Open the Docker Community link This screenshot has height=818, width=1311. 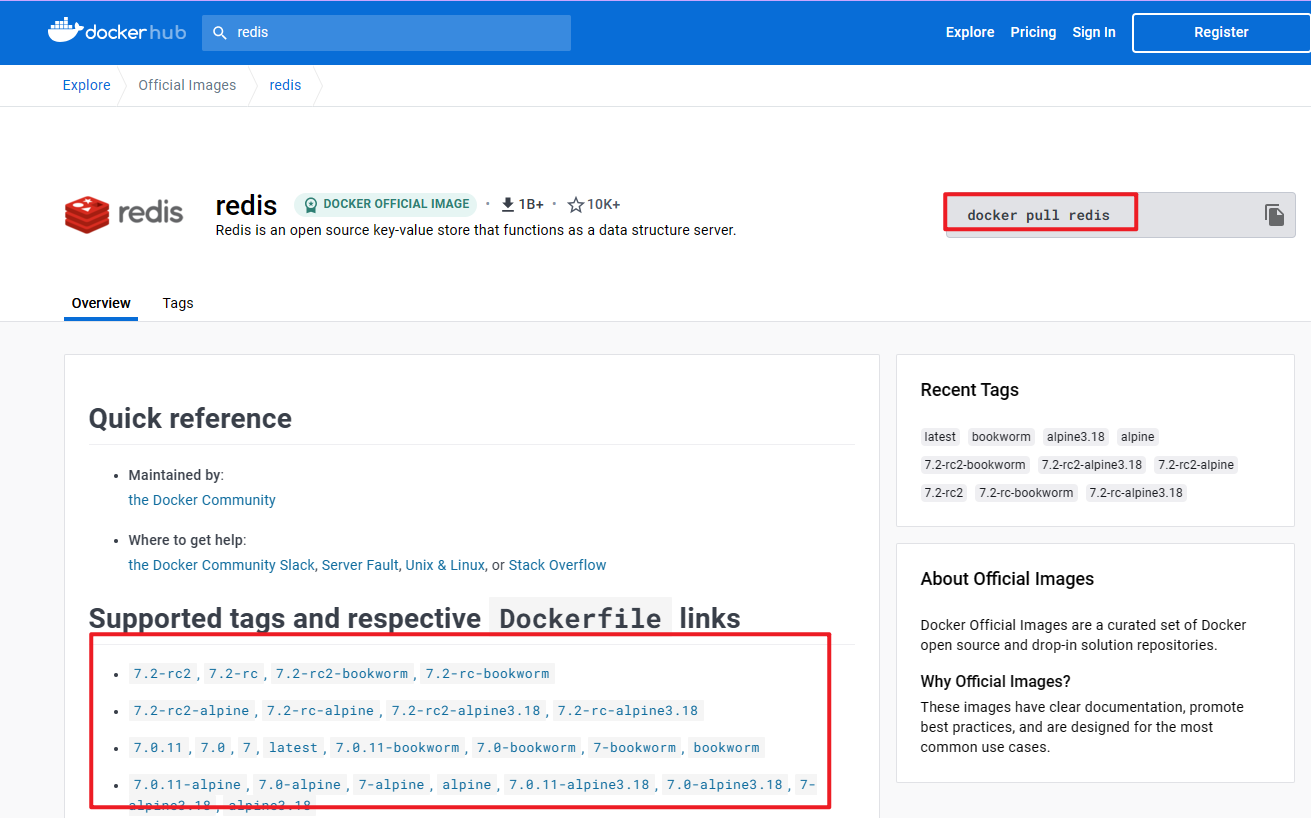click(202, 500)
